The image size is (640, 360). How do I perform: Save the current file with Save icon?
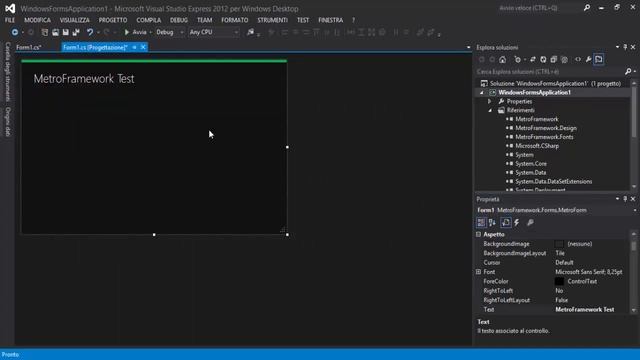[x=65, y=32]
